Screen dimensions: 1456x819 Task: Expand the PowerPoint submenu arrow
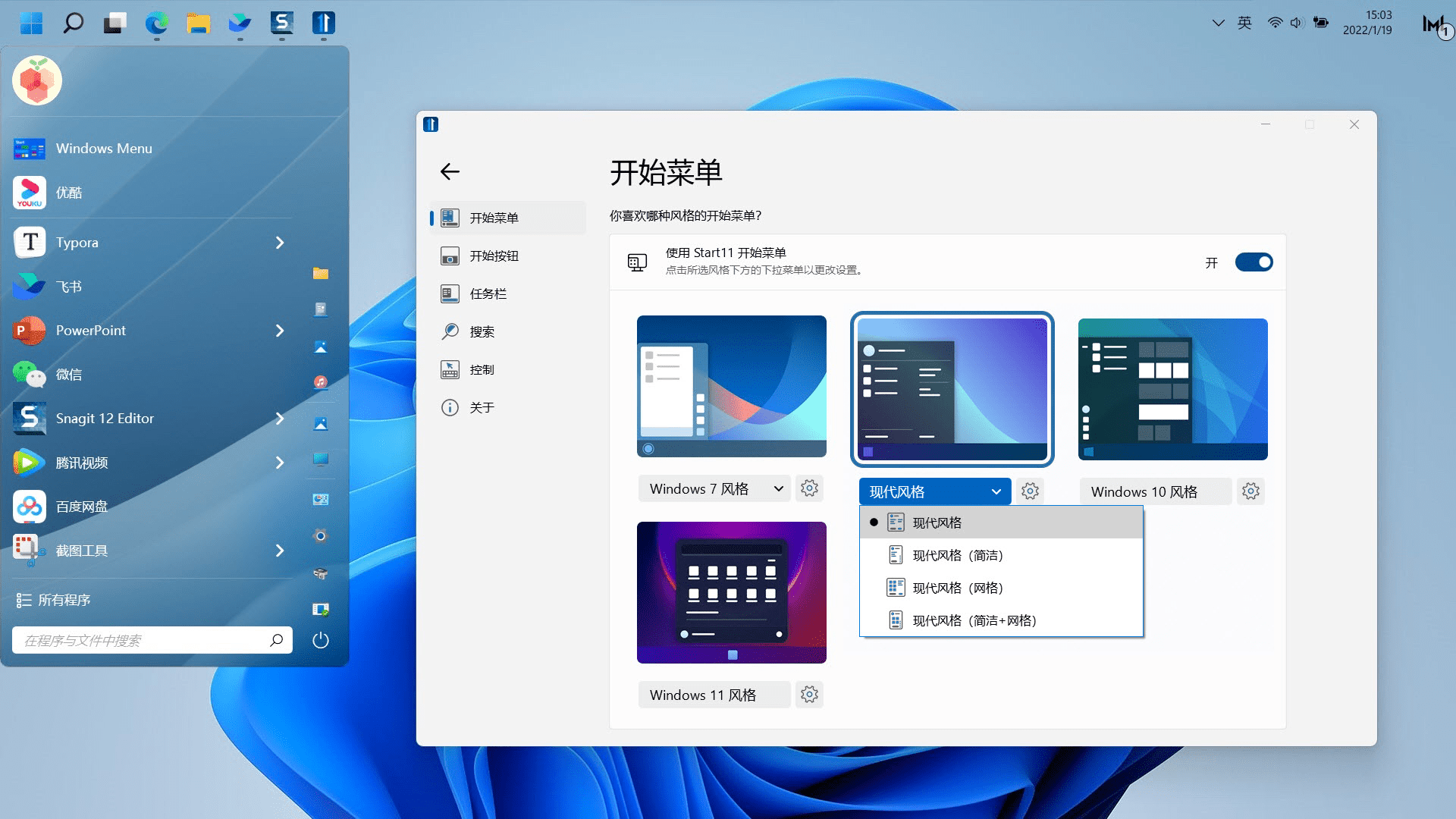tap(279, 331)
